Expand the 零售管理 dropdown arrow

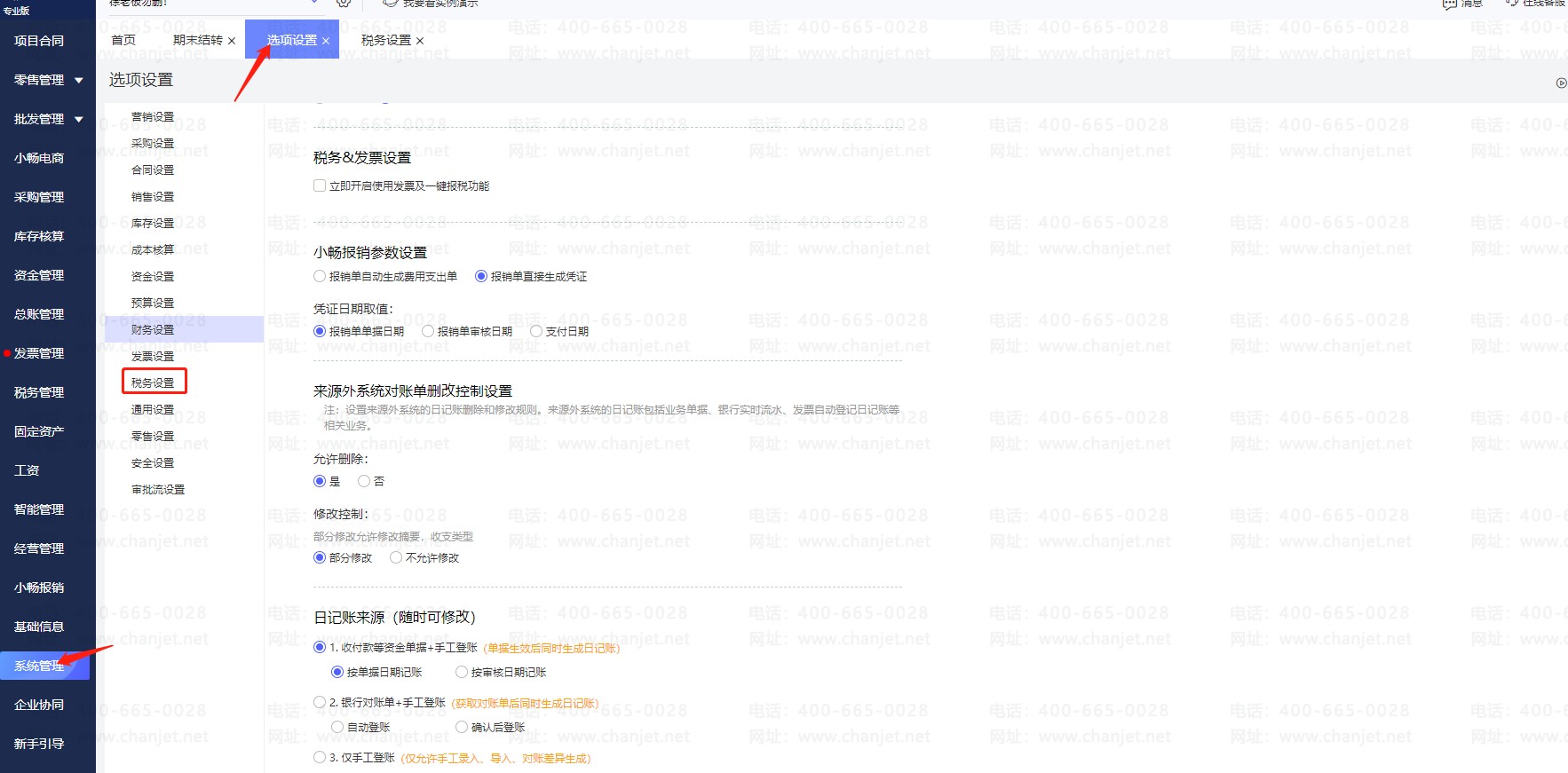(x=79, y=81)
